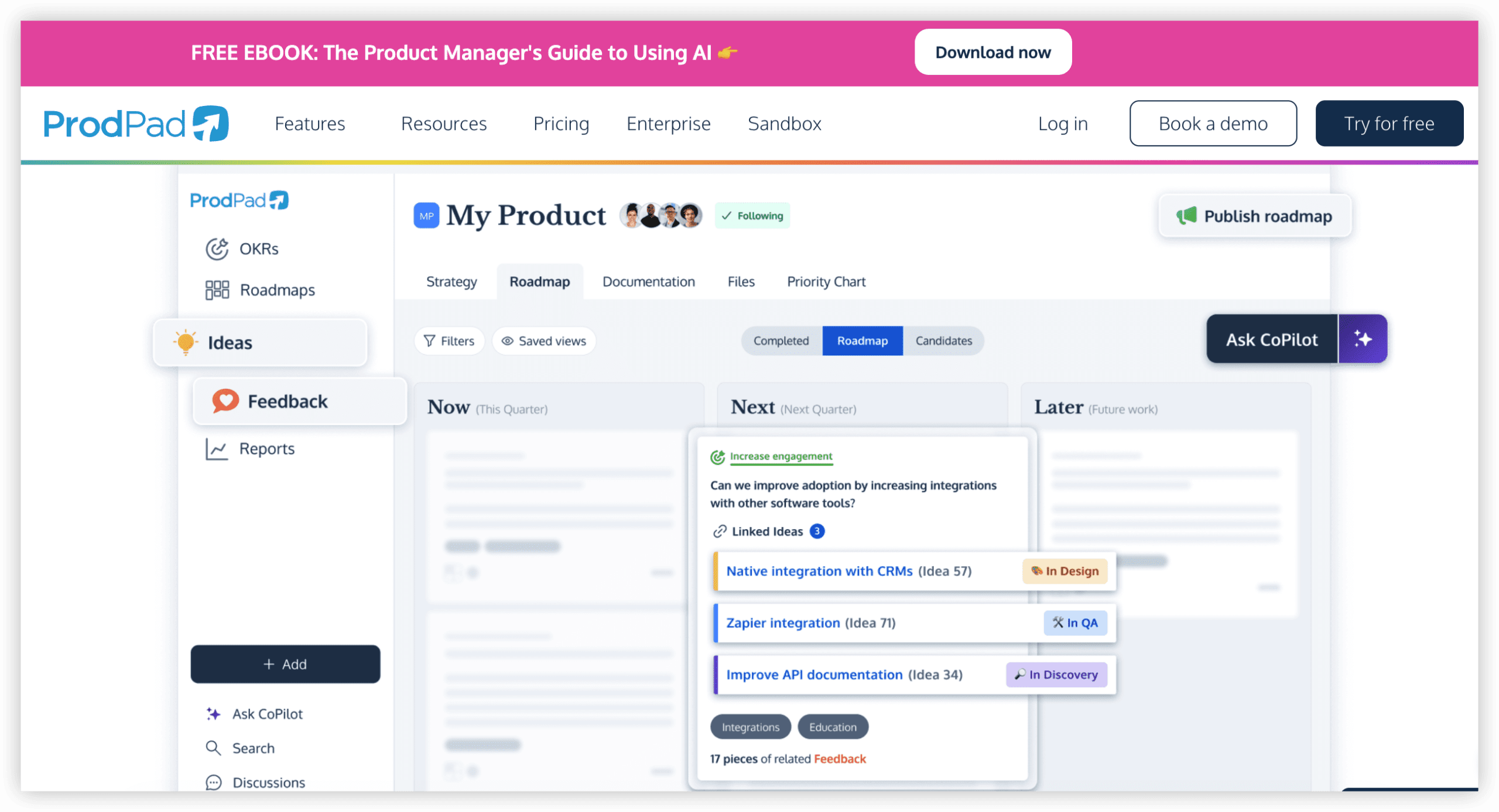Click the Ideas lightbulb icon
The width and height of the screenshot is (1499, 812).
pyautogui.click(x=186, y=342)
